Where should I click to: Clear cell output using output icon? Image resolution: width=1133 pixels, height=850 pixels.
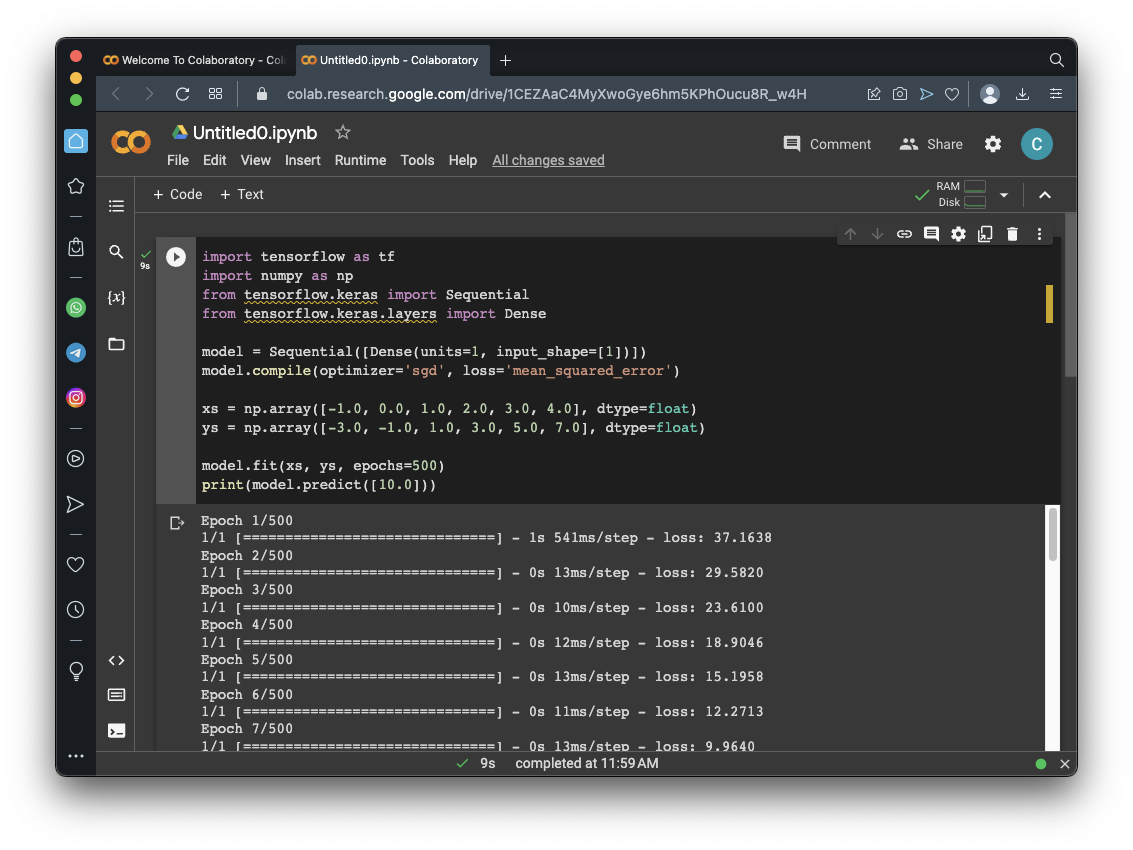tap(177, 522)
